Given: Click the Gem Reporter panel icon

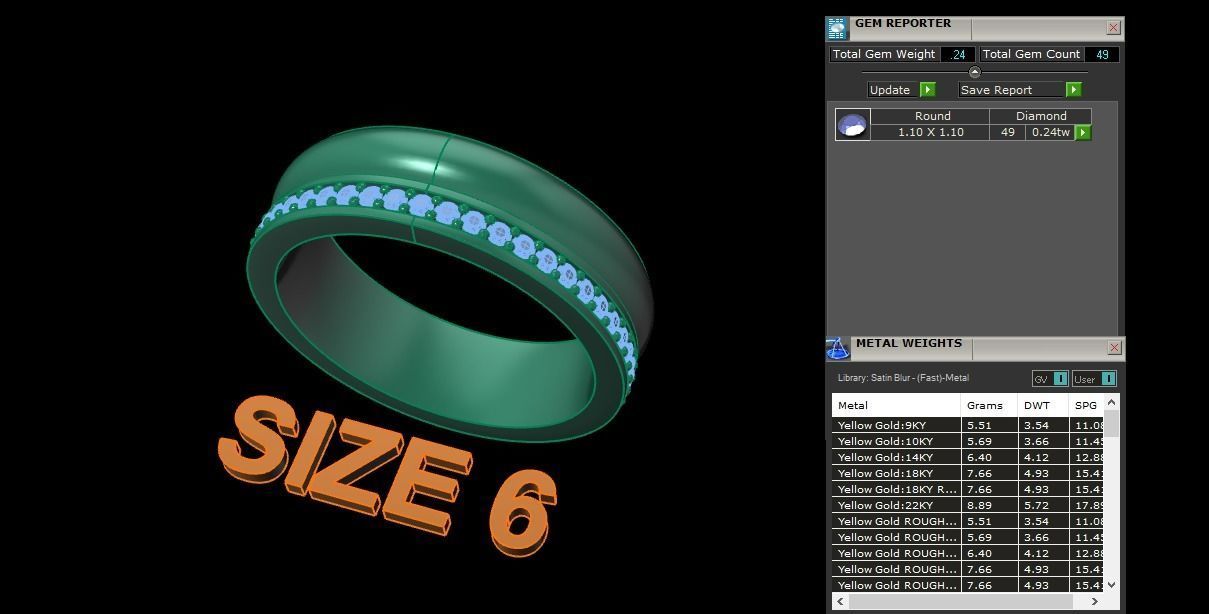Looking at the screenshot, I should click(x=836, y=28).
